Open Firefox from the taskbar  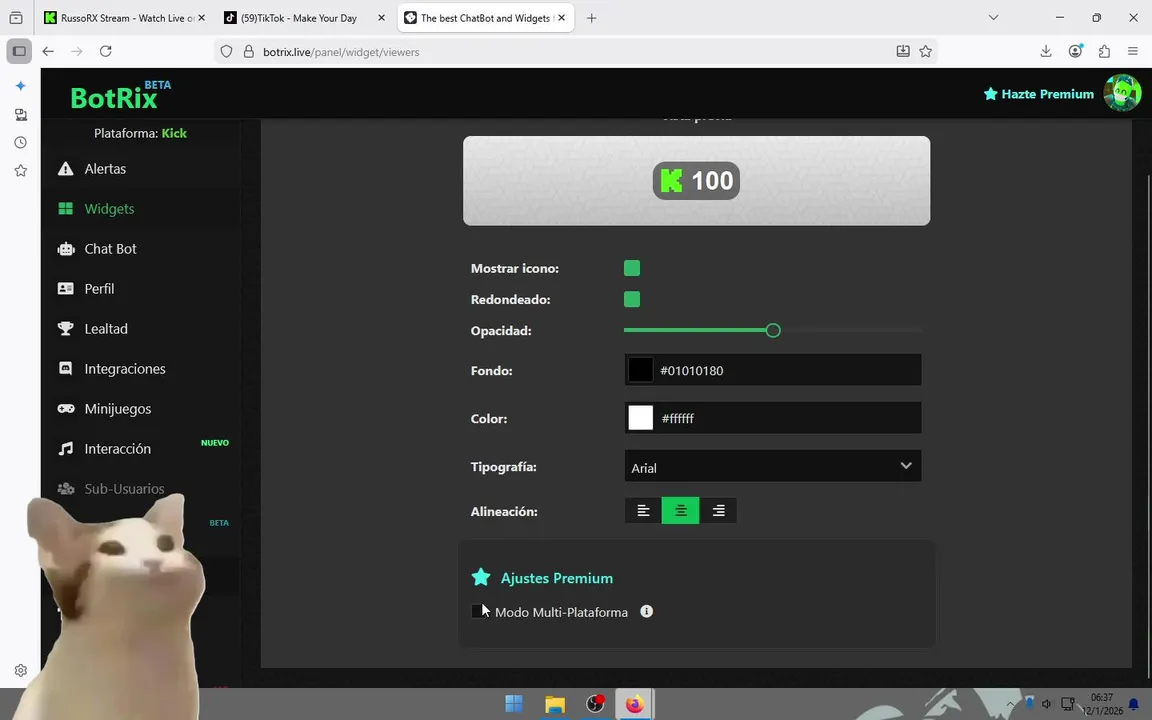635,704
